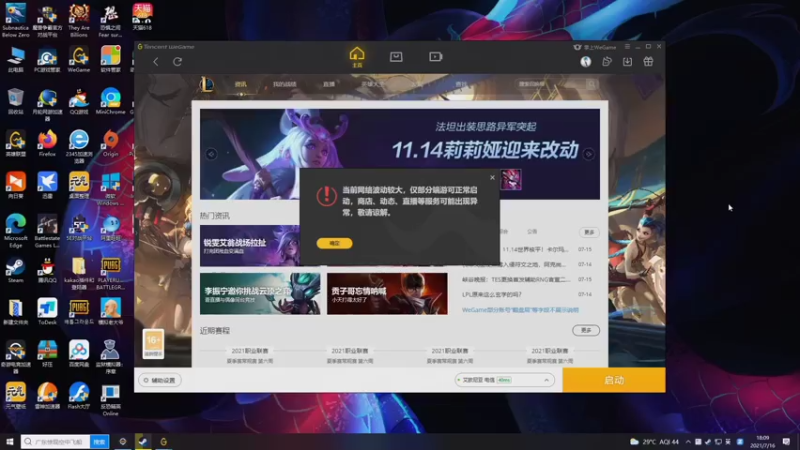Open the 腾讯QQ penguin desktop shortcut
Viewport: 800px width, 450px height.
[47, 270]
